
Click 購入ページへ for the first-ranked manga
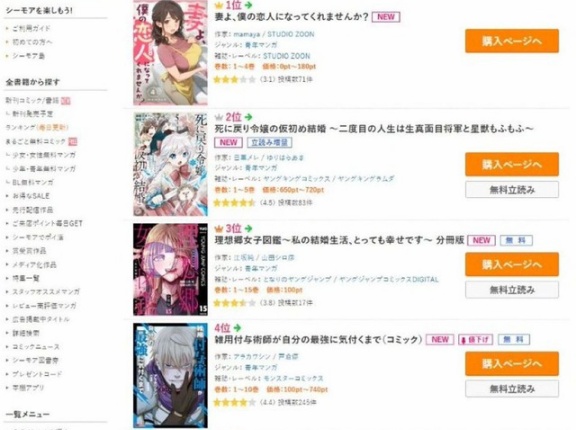(x=512, y=41)
